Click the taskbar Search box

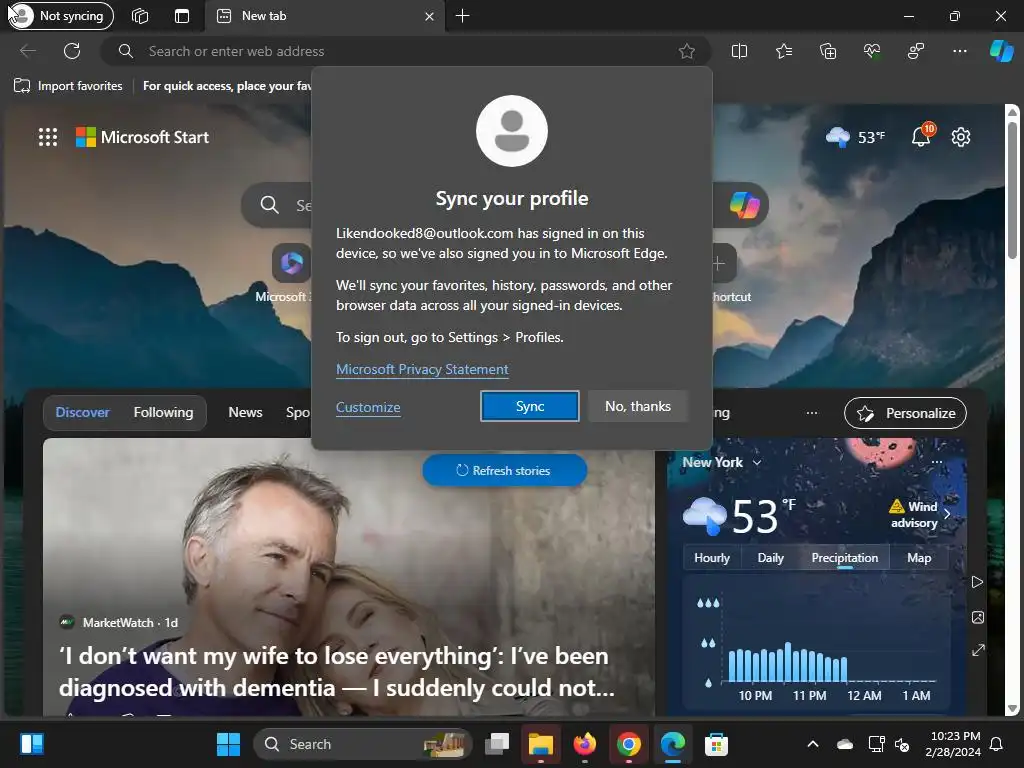[x=362, y=744]
